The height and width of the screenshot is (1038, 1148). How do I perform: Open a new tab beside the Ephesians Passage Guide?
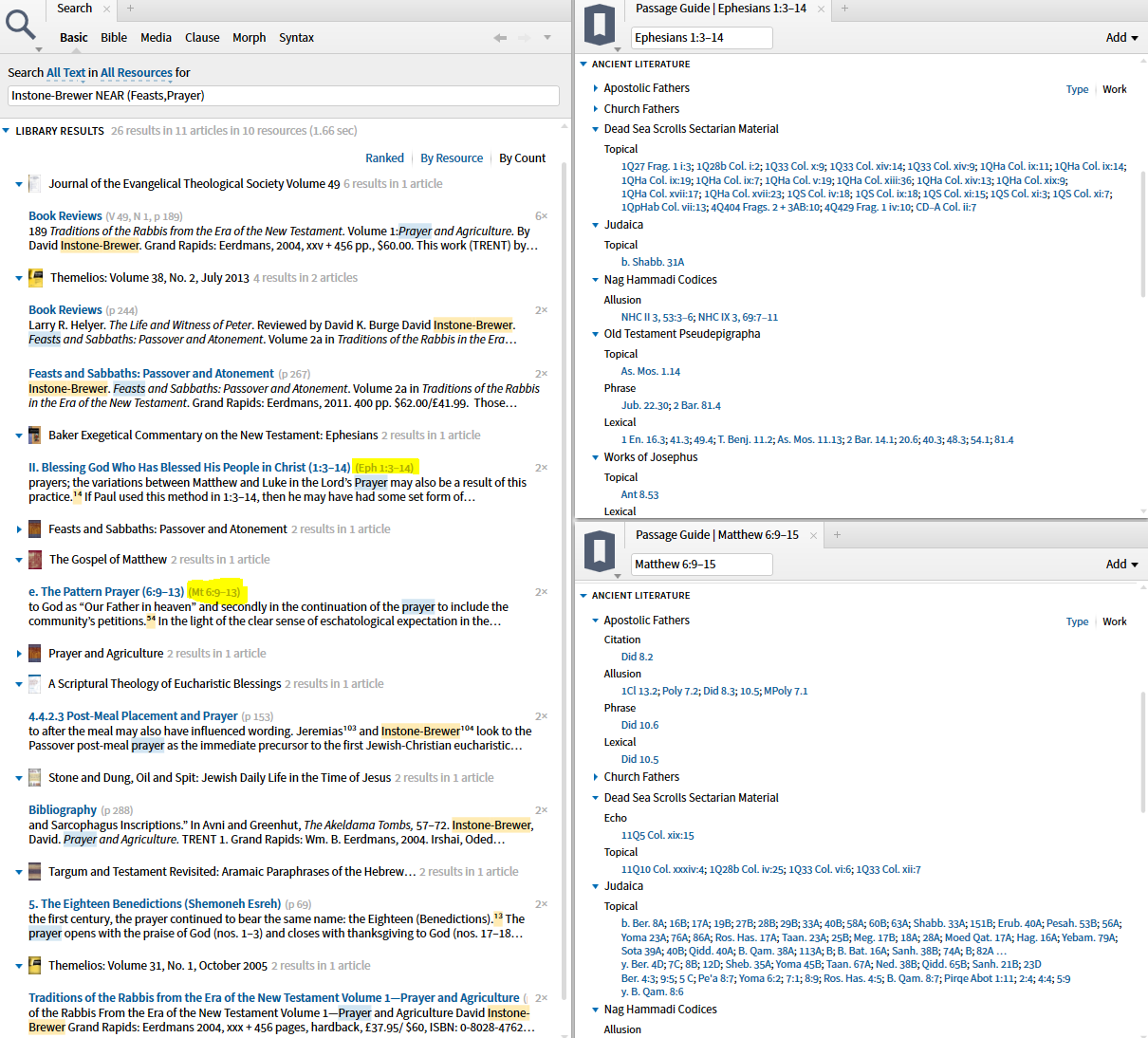point(844,9)
